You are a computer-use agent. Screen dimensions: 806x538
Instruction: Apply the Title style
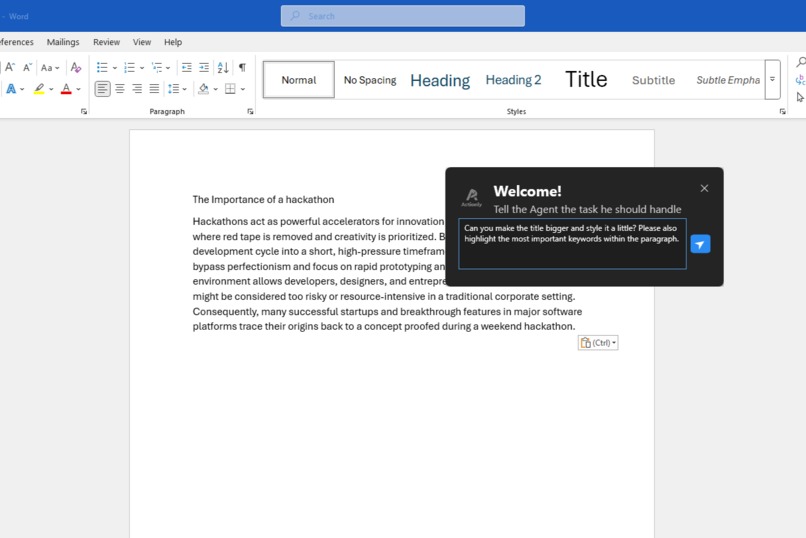click(x=586, y=80)
